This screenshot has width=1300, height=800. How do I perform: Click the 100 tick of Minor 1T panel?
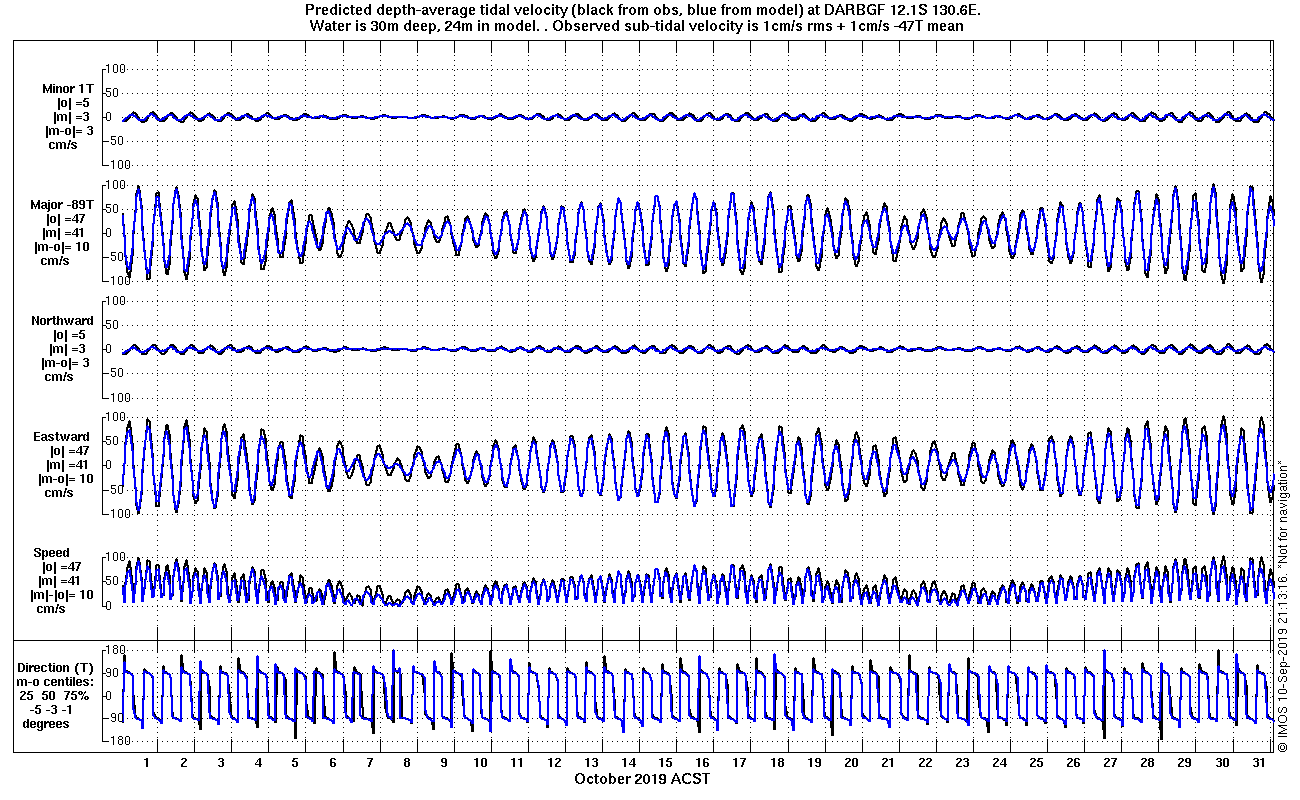[114, 69]
